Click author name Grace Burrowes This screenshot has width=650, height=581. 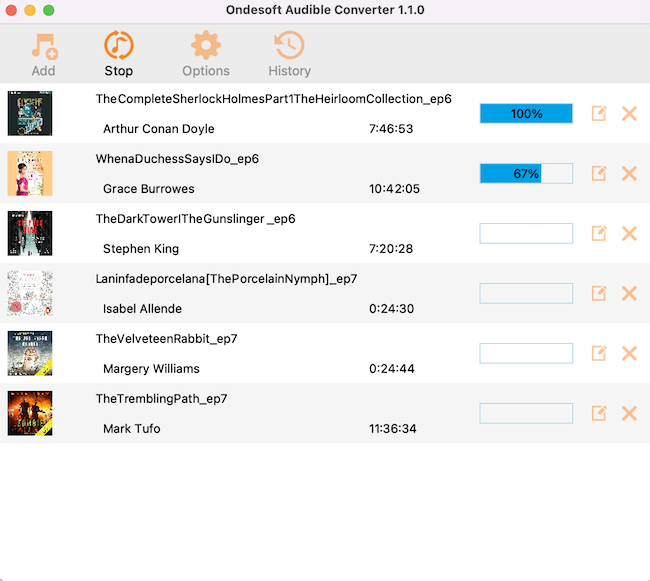pyautogui.click(x=149, y=189)
